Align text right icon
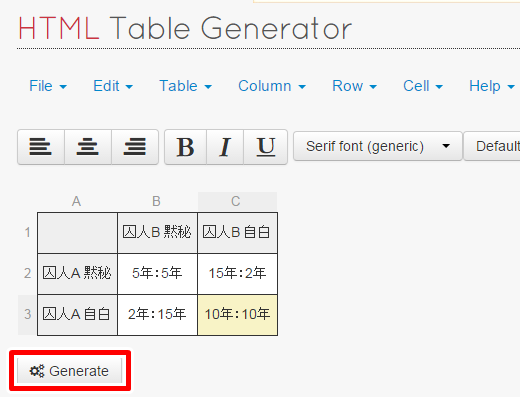Image resolution: width=520 pixels, height=397 pixels. (135, 147)
